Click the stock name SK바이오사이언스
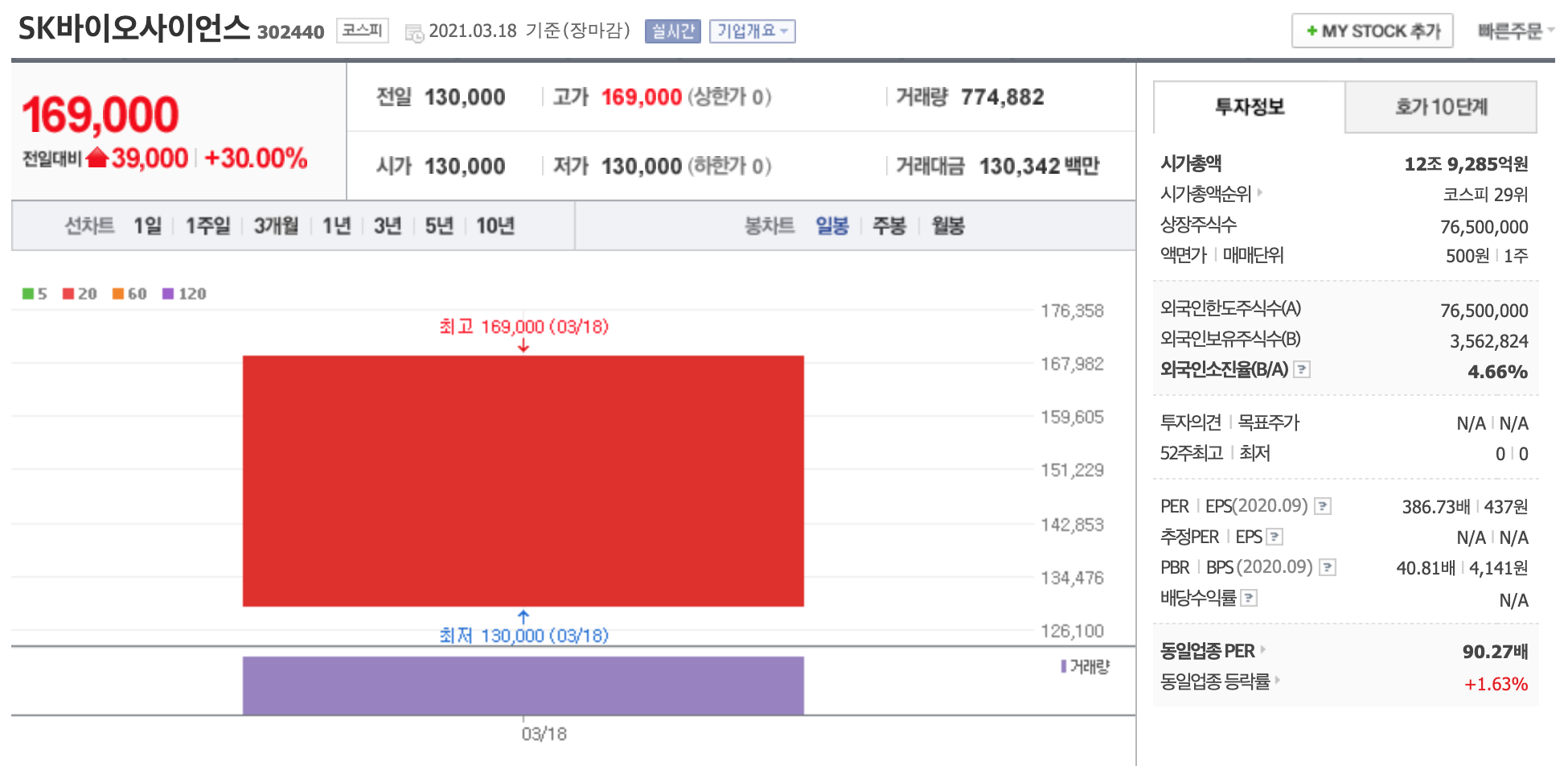 134,29
